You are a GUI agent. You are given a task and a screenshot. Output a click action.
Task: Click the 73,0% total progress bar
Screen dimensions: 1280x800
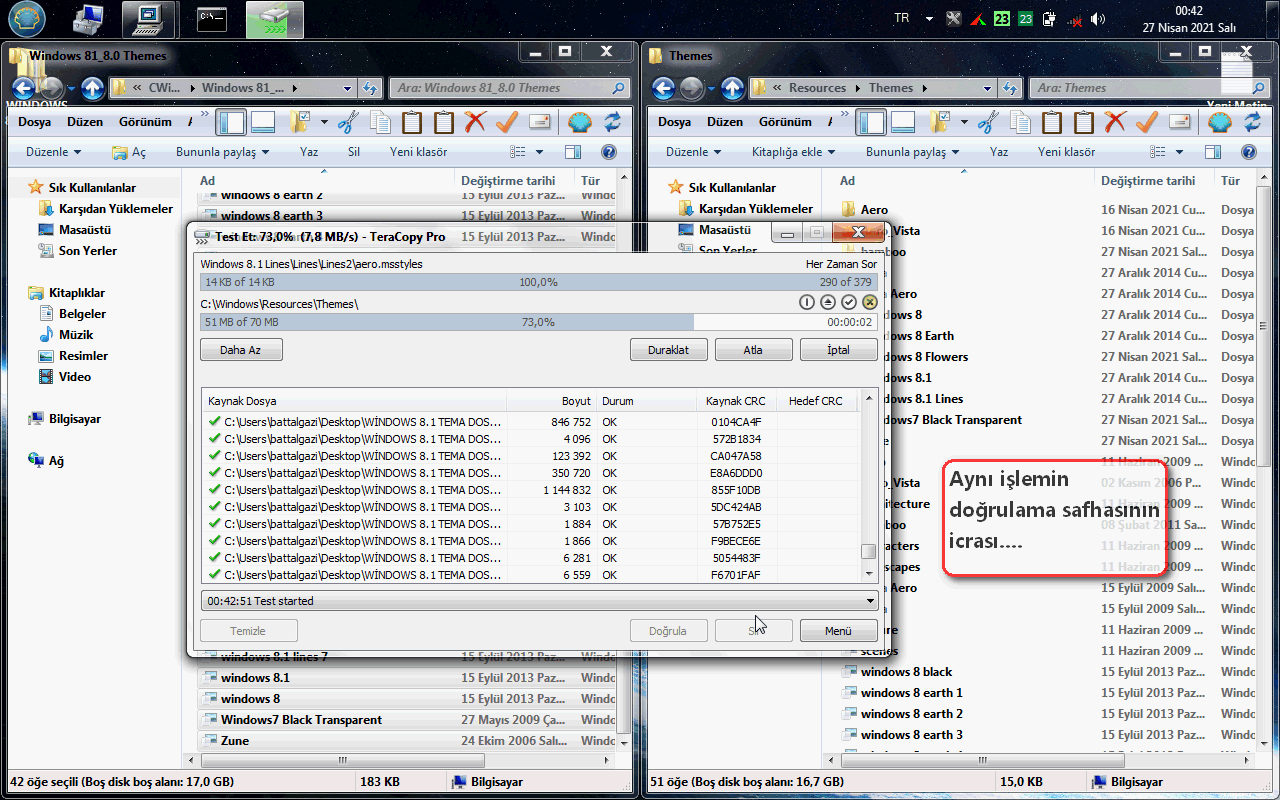539,322
